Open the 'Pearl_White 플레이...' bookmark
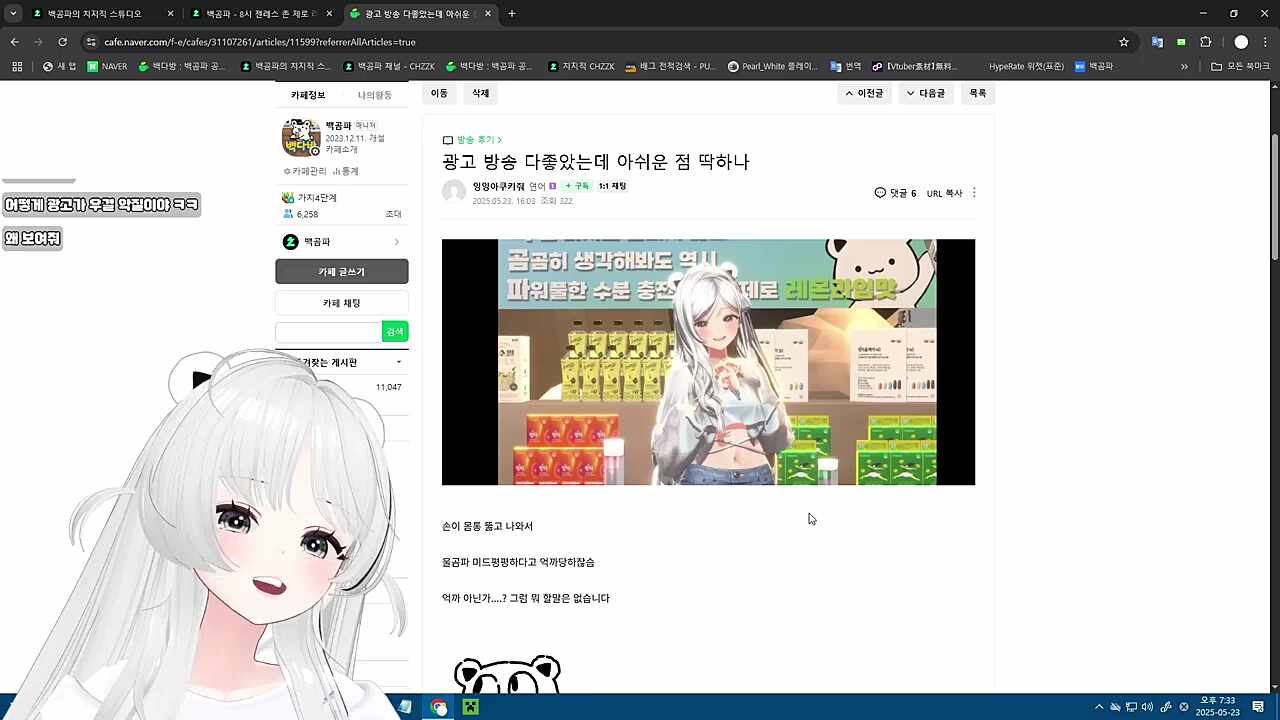The height and width of the screenshot is (720, 1280). [772, 66]
